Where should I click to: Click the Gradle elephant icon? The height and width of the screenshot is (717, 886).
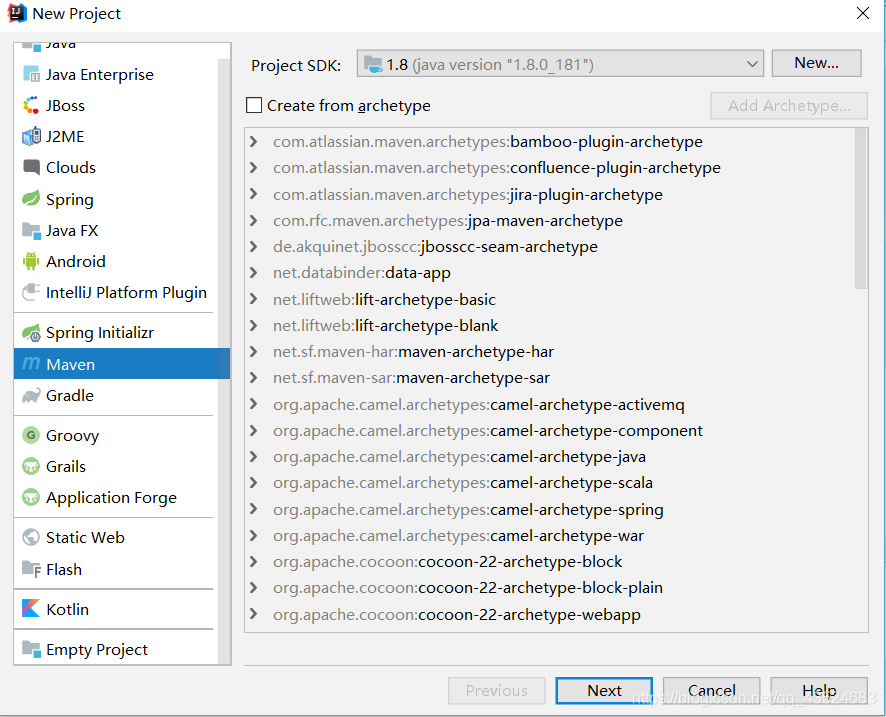(31, 396)
